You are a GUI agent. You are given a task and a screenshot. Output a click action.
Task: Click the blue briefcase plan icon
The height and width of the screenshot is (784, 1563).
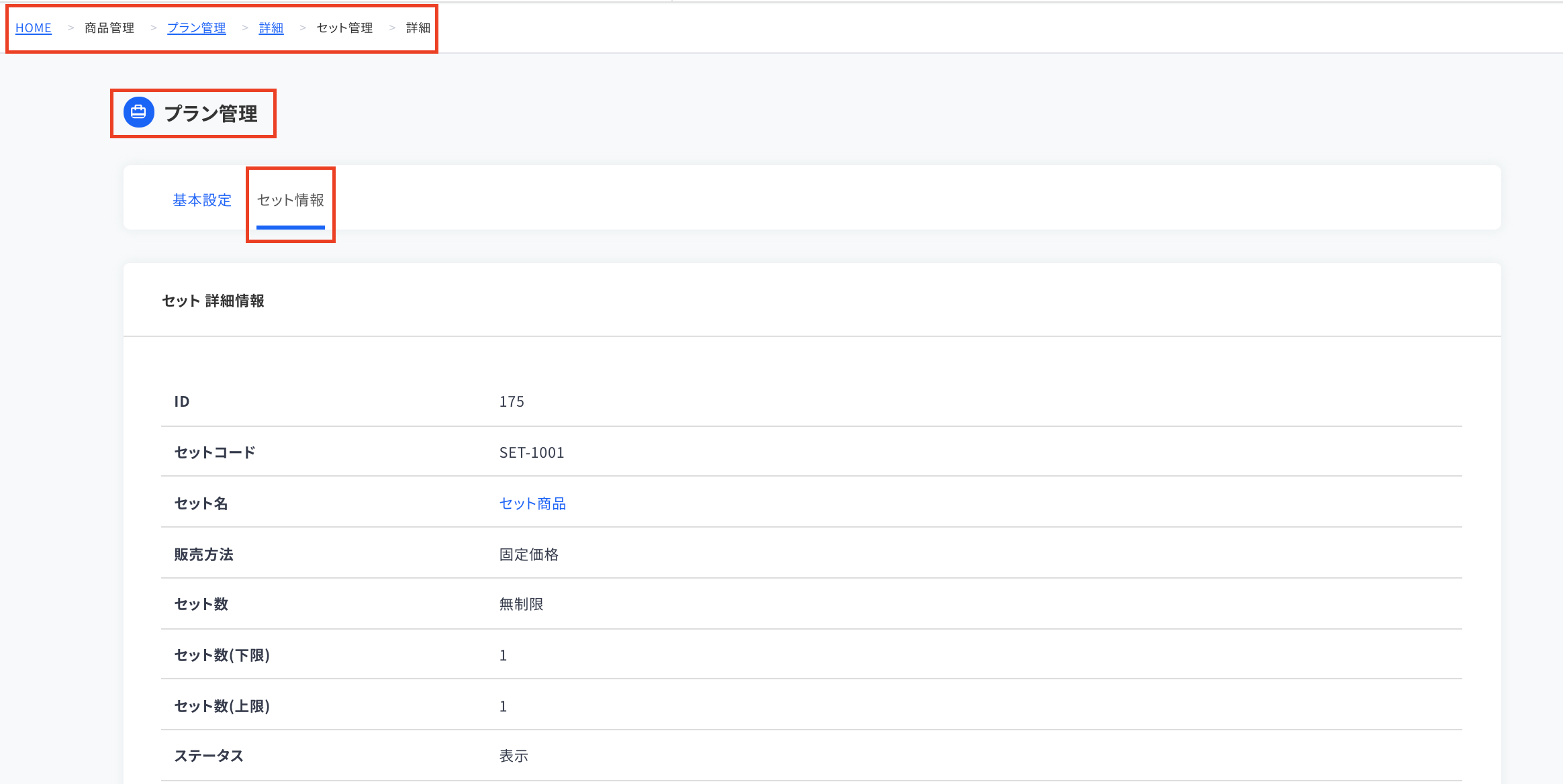(139, 112)
